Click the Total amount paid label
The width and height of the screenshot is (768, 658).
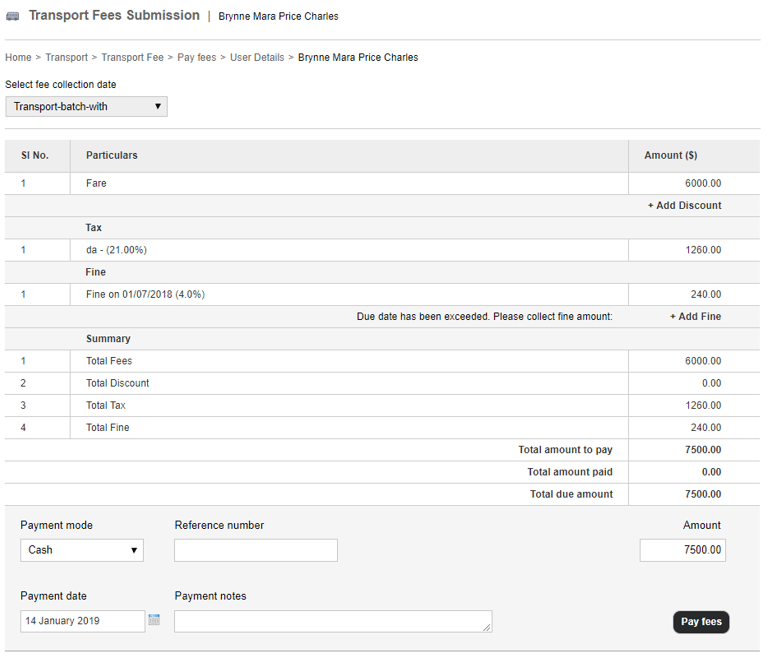570,472
